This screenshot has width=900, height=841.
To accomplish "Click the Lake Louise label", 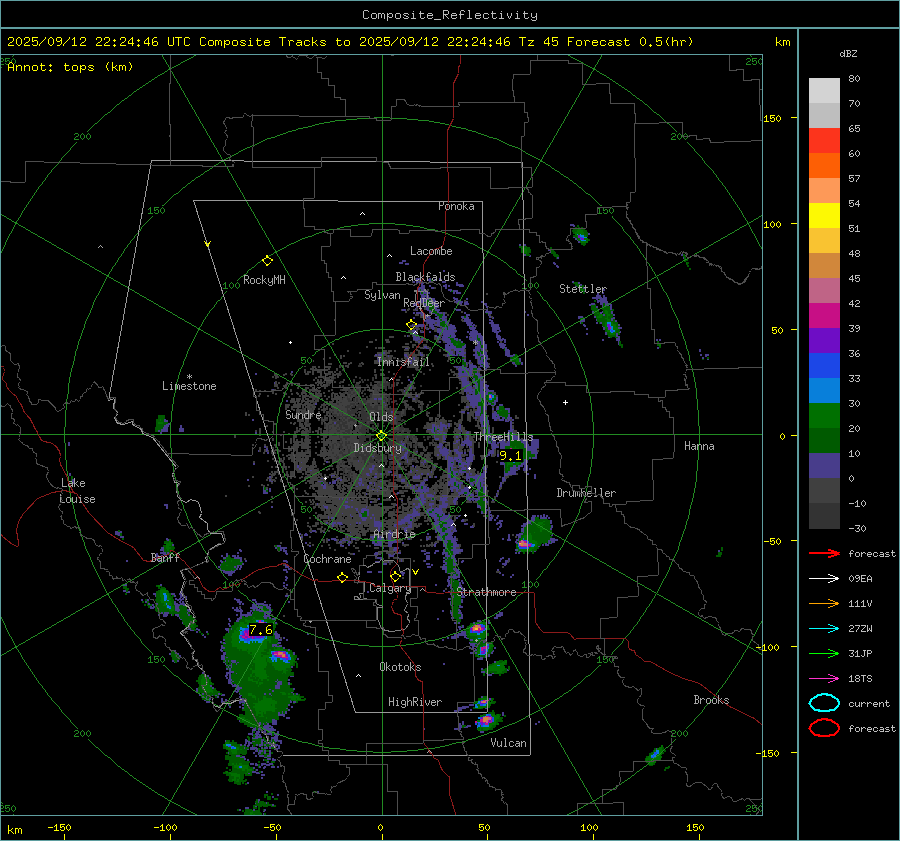I will (77, 491).
